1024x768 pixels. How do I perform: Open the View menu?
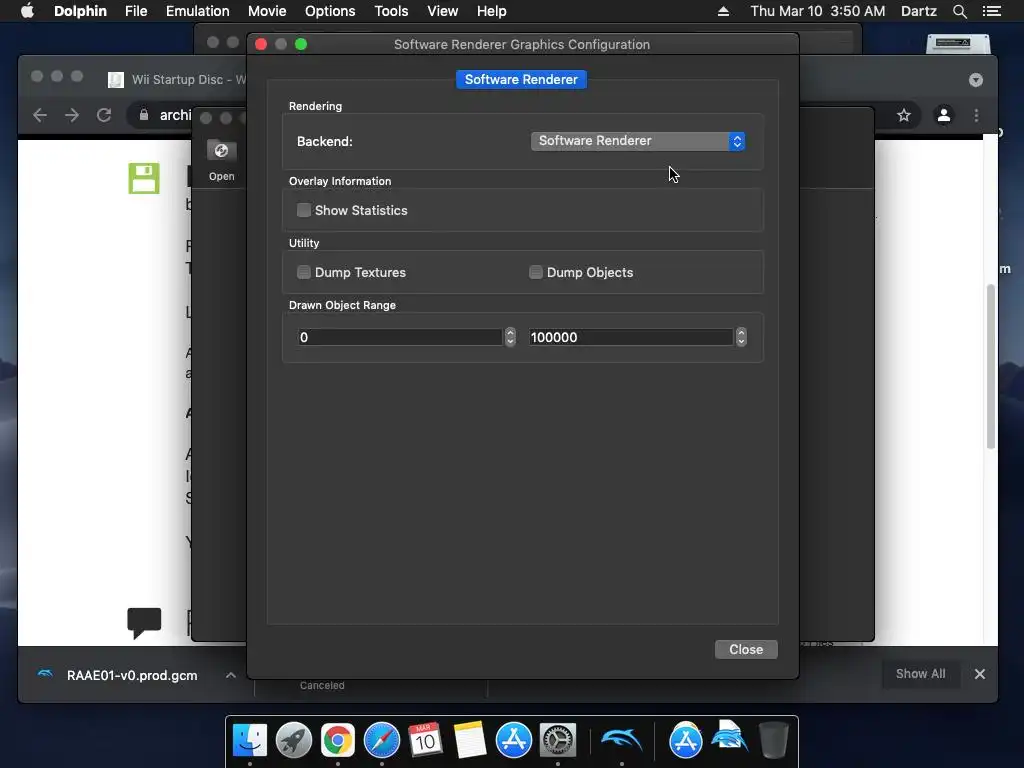pyautogui.click(x=442, y=11)
